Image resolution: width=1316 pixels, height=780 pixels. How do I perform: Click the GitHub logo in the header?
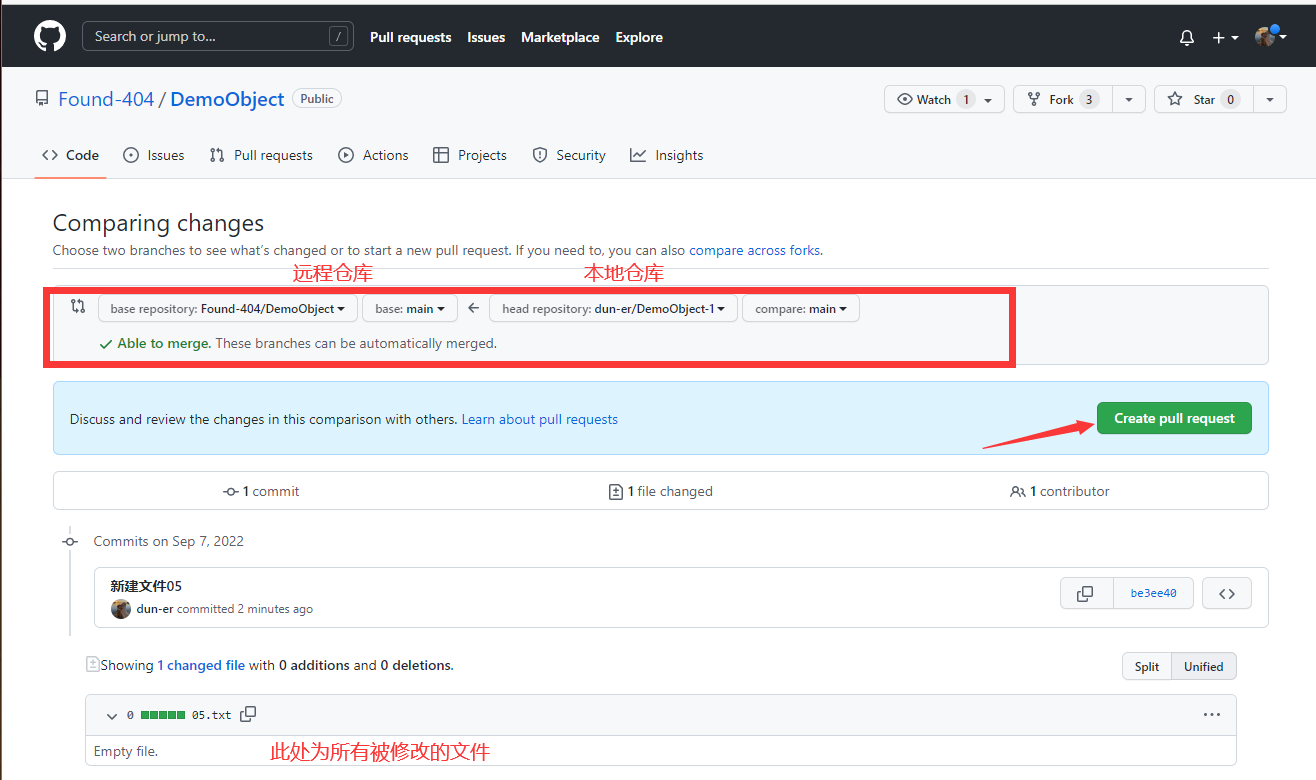click(x=49, y=36)
